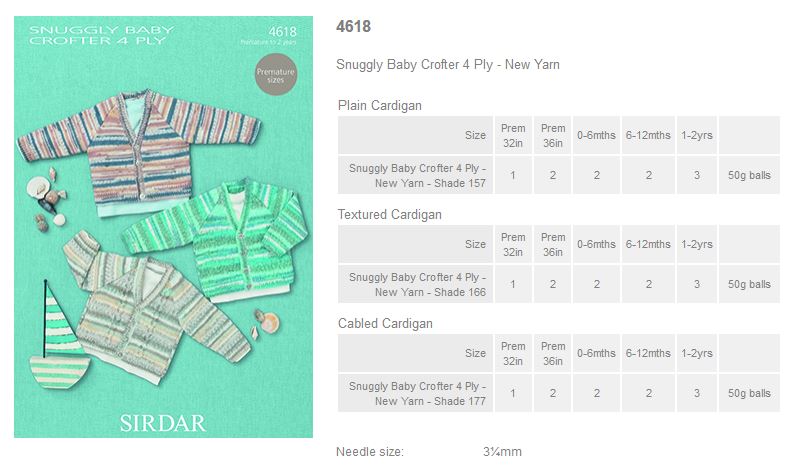The width and height of the screenshot is (797, 468).
Task: Select the 3¼mm needle size value
Action: 502,451
